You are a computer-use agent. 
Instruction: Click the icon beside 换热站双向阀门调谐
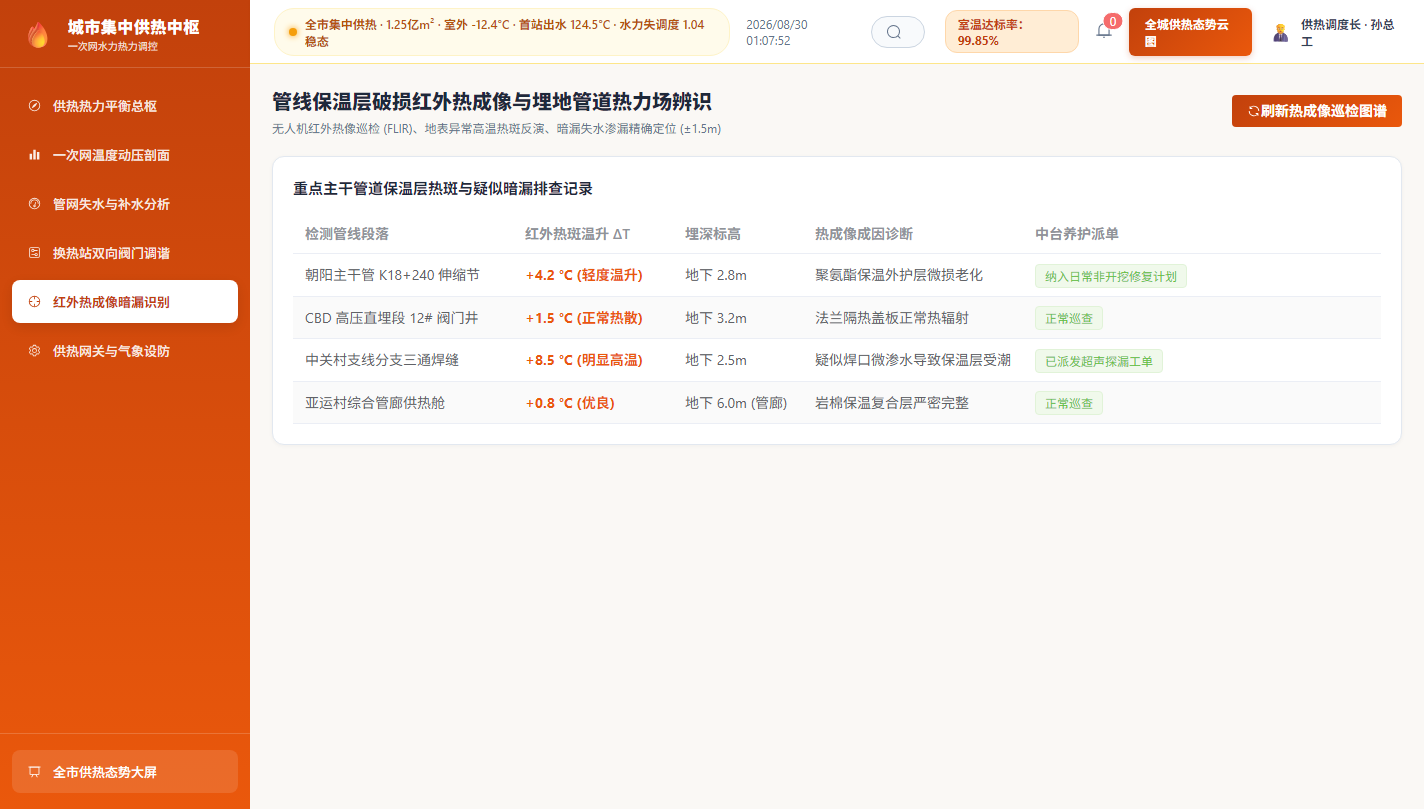pos(34,253)
